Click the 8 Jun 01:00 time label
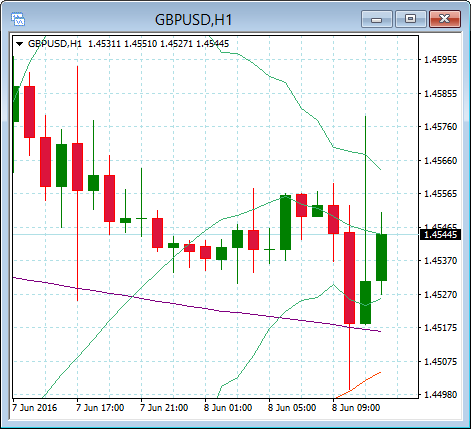This screenshot has width=471, height=429. pos(228,408)
